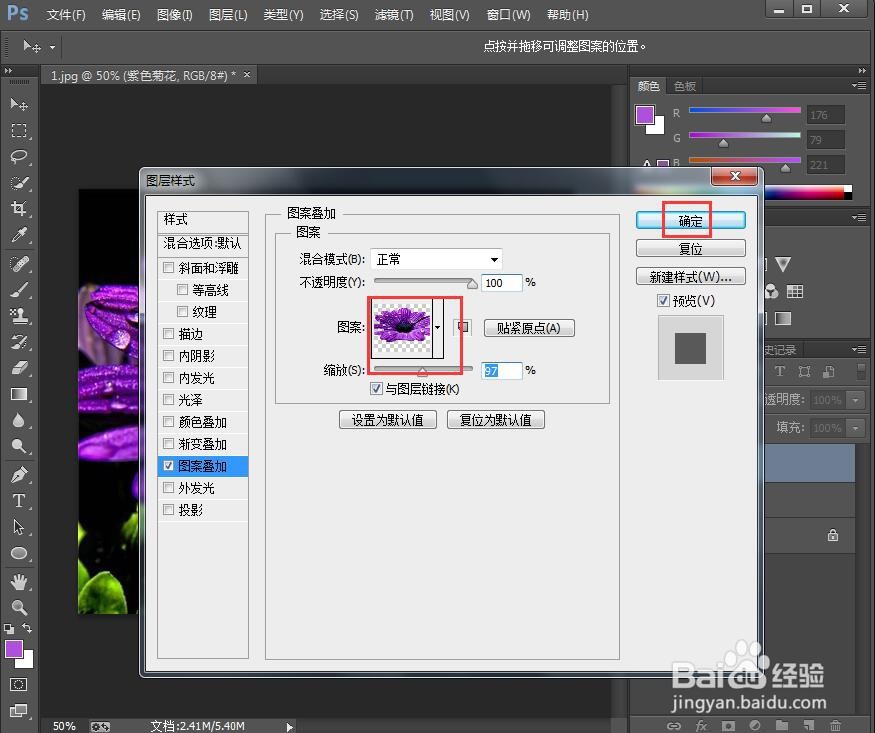
Task: Enable the 斜面和浮雕 style checkbox
Action: point(168,267)
